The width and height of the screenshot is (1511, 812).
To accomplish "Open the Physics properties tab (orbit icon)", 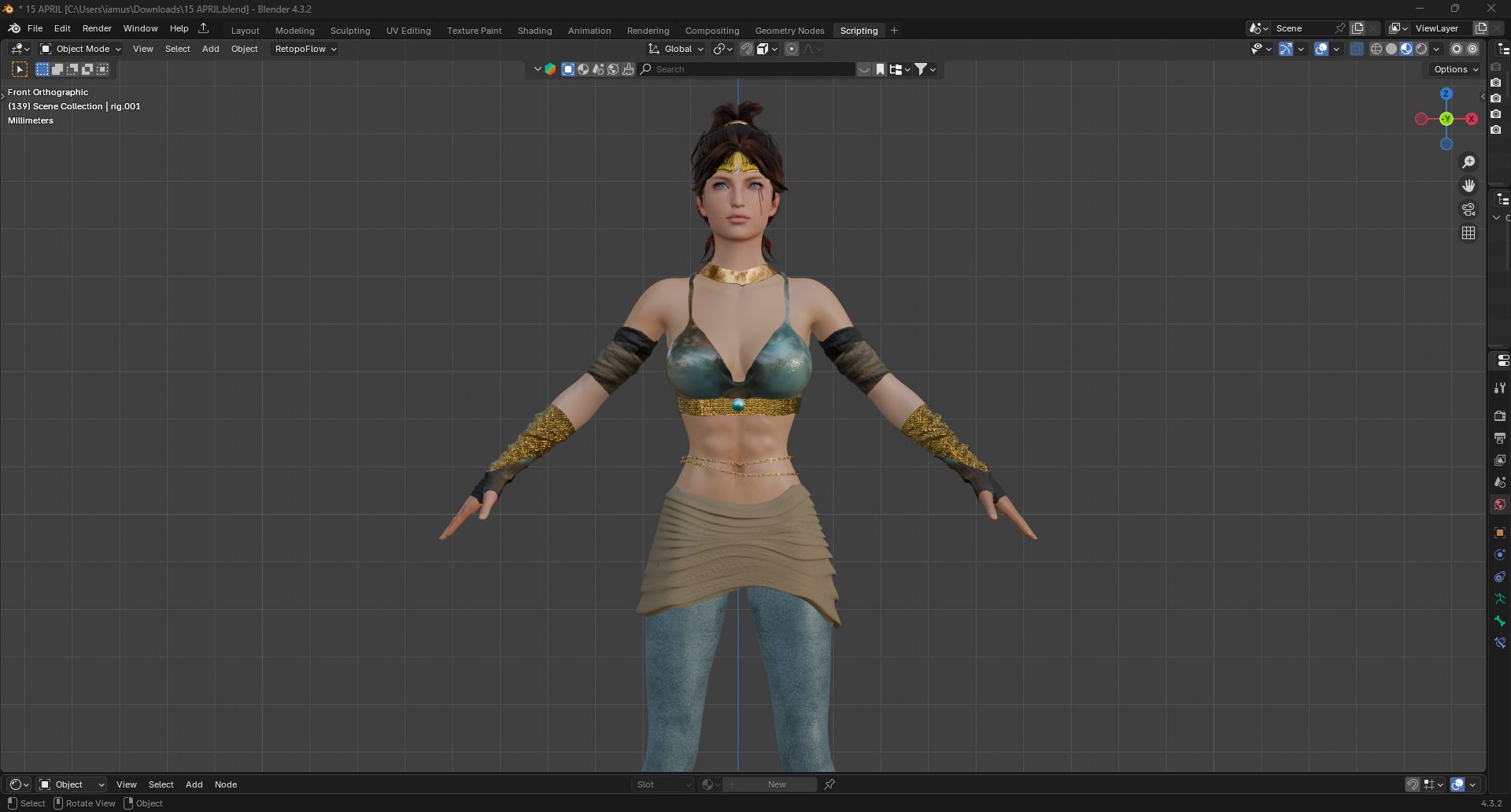I will (1498, 555).
